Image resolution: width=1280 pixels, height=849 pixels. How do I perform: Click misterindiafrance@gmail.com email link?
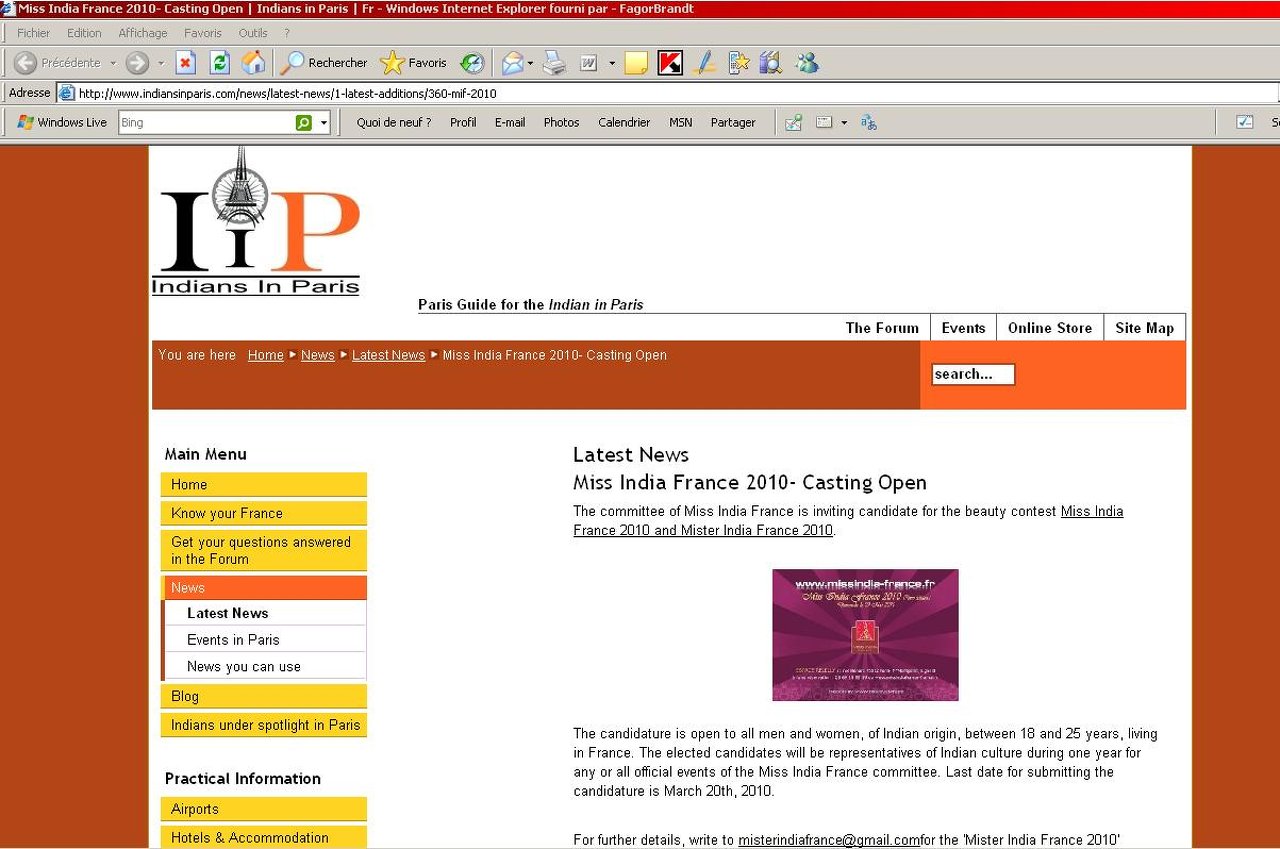pyautogui.click(x=829, y=840)
